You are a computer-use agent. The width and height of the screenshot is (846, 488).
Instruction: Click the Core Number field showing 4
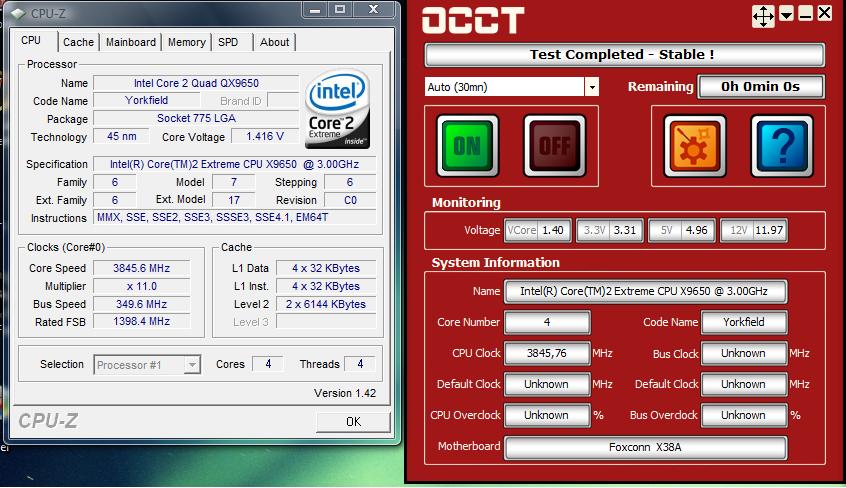pos(547,322)
